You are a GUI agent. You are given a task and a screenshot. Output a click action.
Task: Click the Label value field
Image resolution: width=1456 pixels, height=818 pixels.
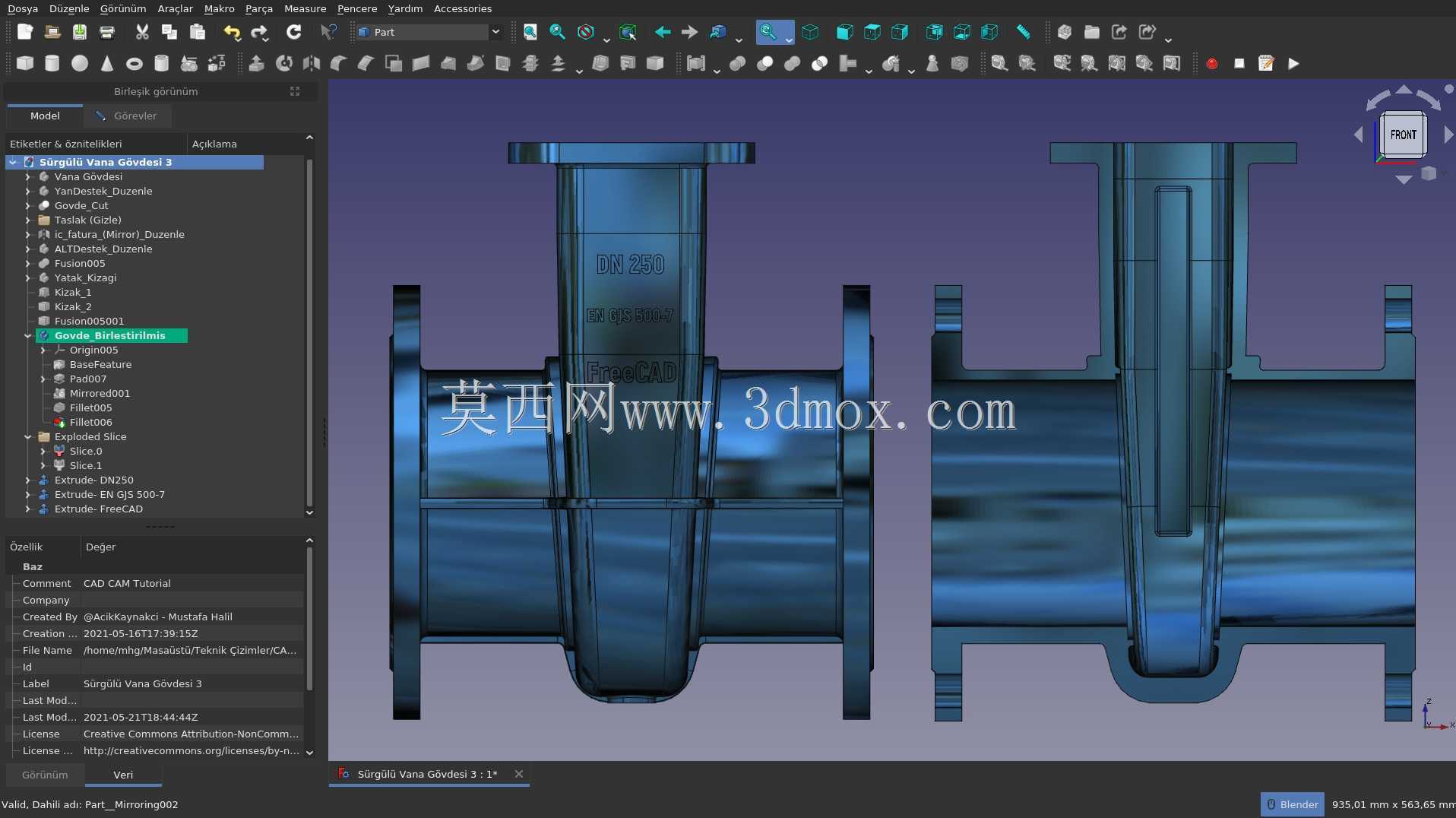pos(191,683)
